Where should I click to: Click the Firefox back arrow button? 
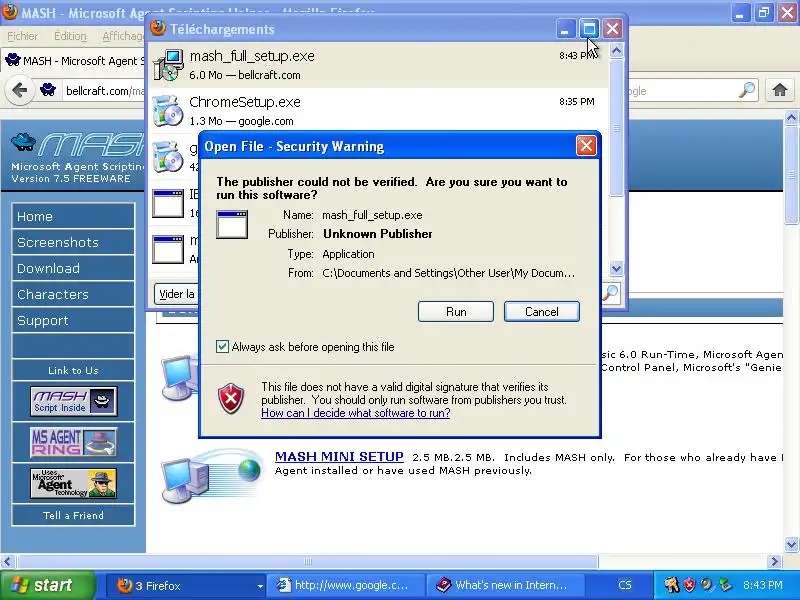[19, 91]
